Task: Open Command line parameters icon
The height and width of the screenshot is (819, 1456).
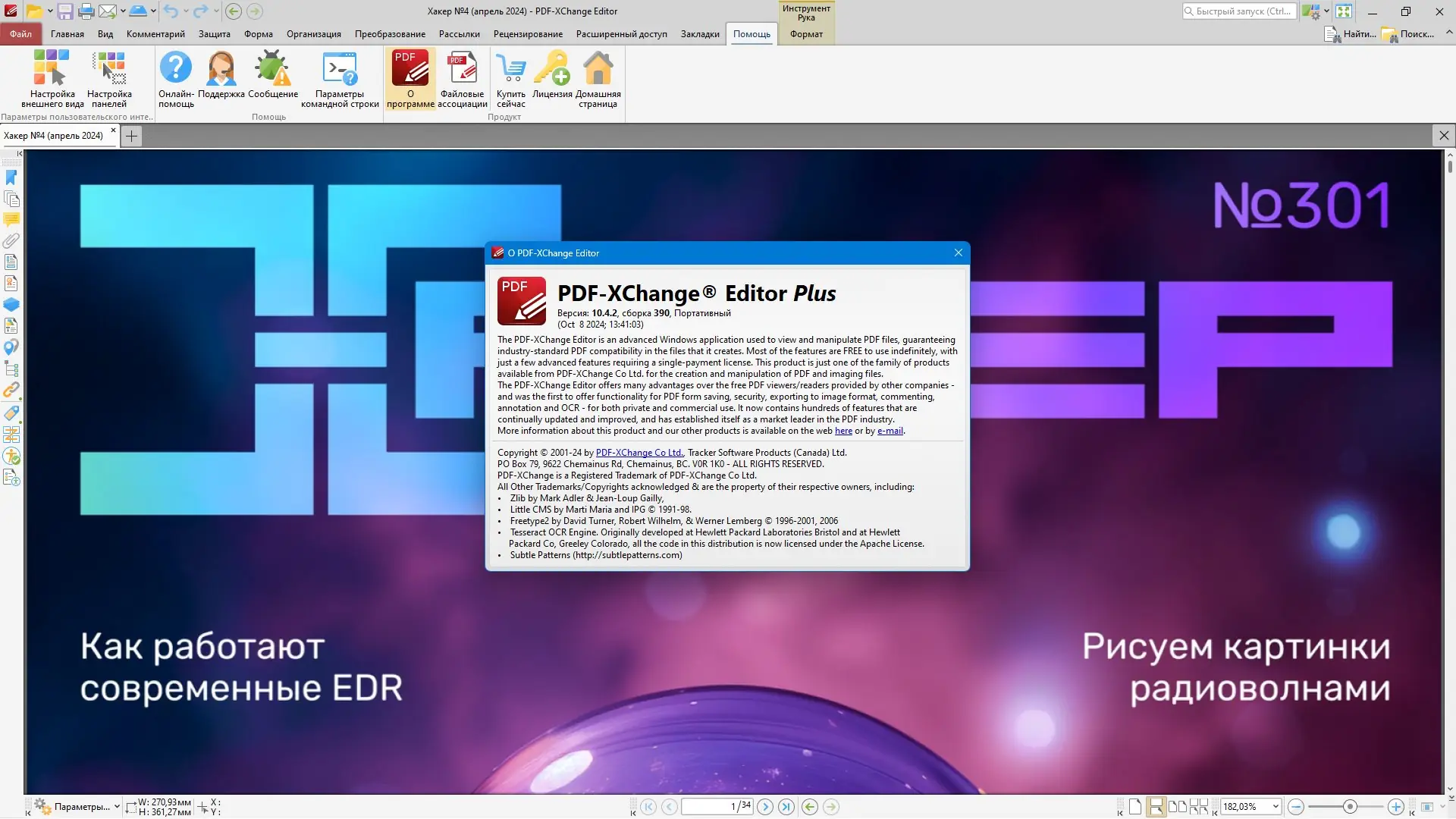Action: pos(340,69)
